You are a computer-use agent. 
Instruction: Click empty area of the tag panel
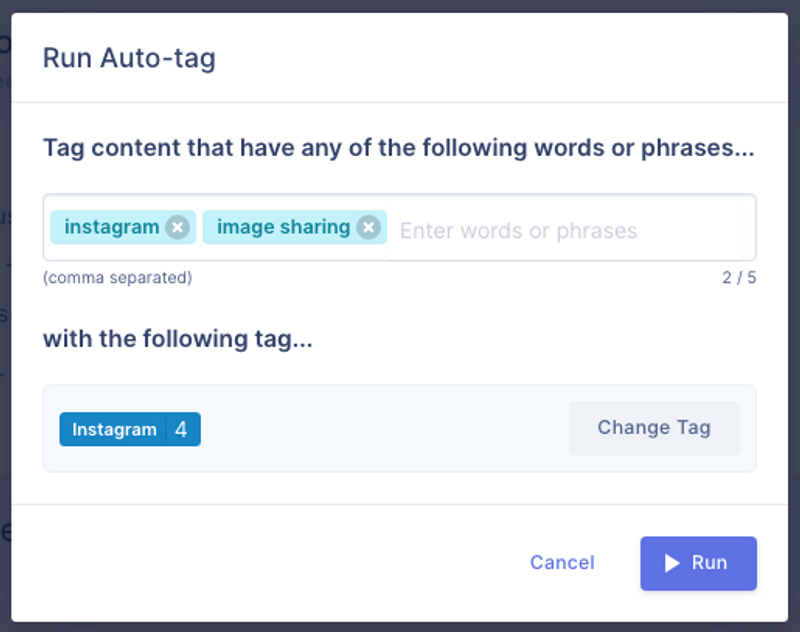(x=383, y=428)
